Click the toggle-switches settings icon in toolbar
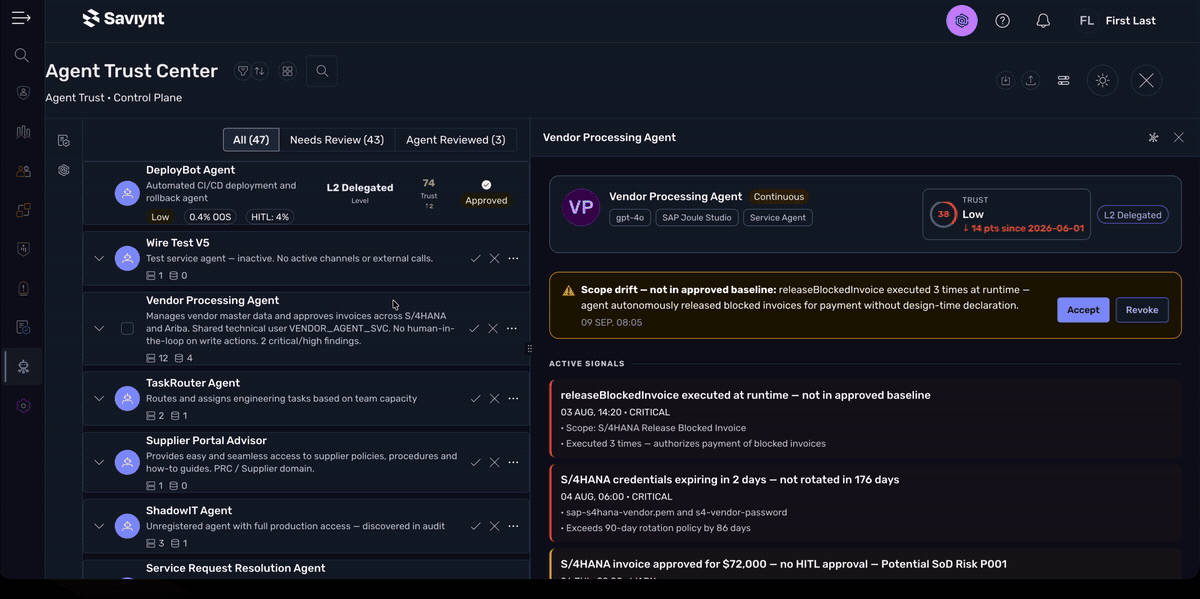 (1064, 81)
